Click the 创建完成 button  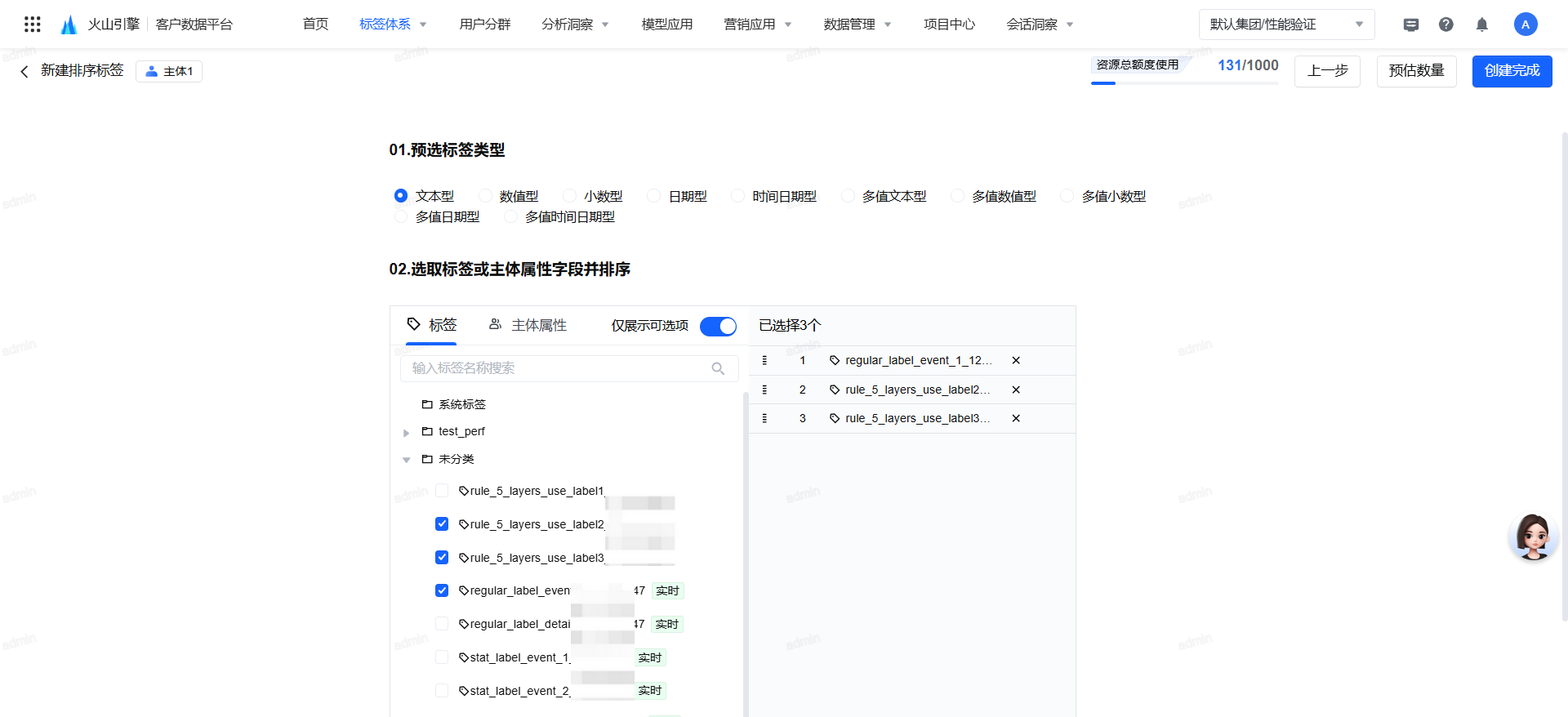point(1512,71)
